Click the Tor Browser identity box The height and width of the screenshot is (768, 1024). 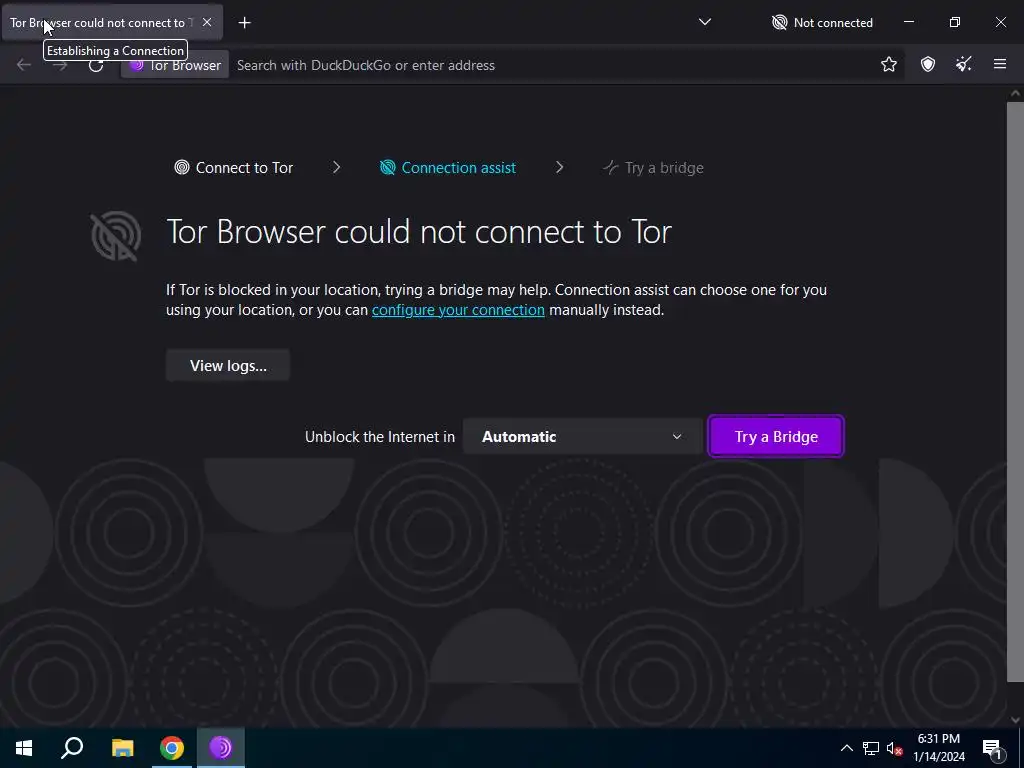[x=175, y=65]
